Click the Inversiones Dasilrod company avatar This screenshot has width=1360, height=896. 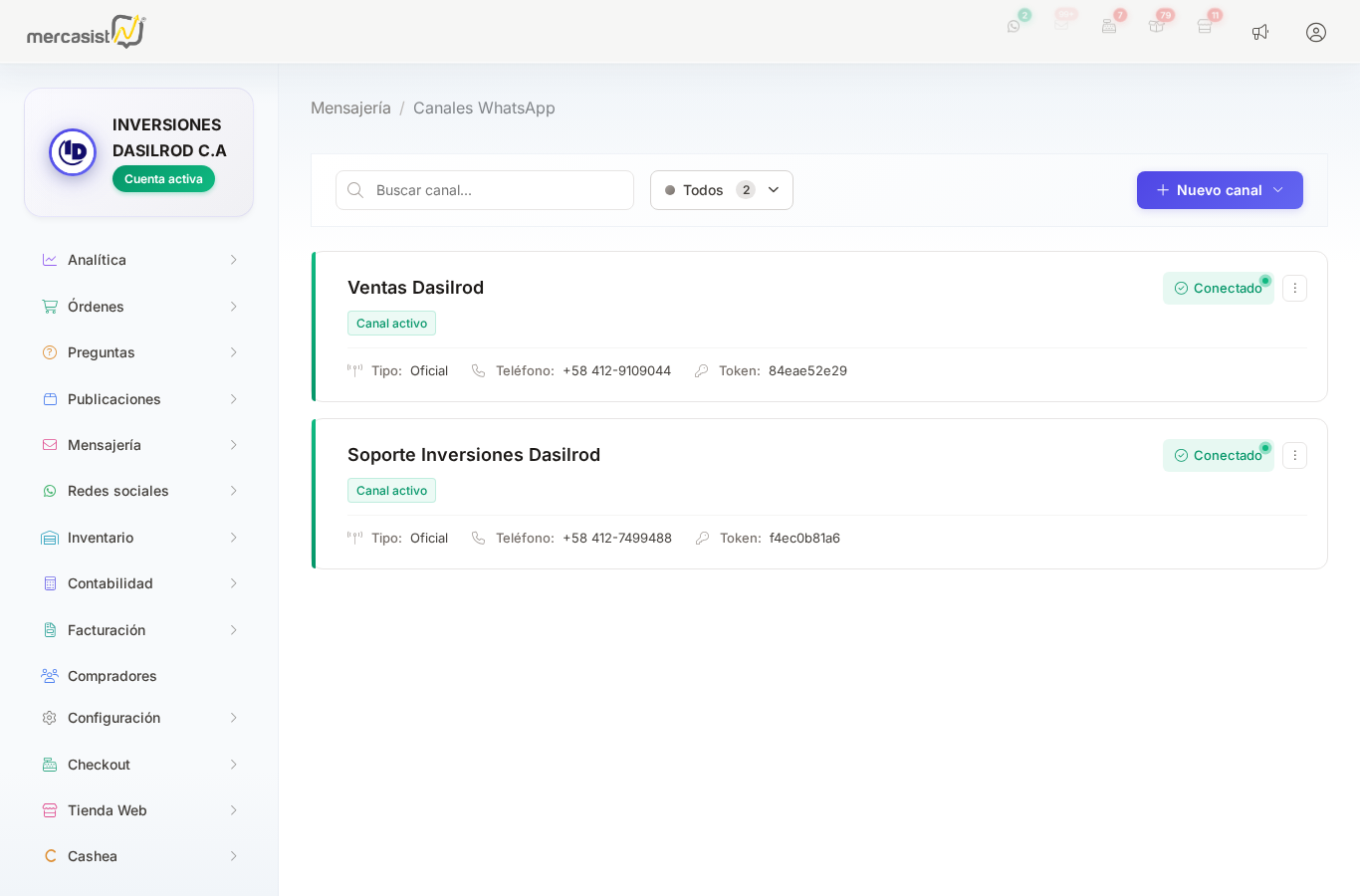73,152
